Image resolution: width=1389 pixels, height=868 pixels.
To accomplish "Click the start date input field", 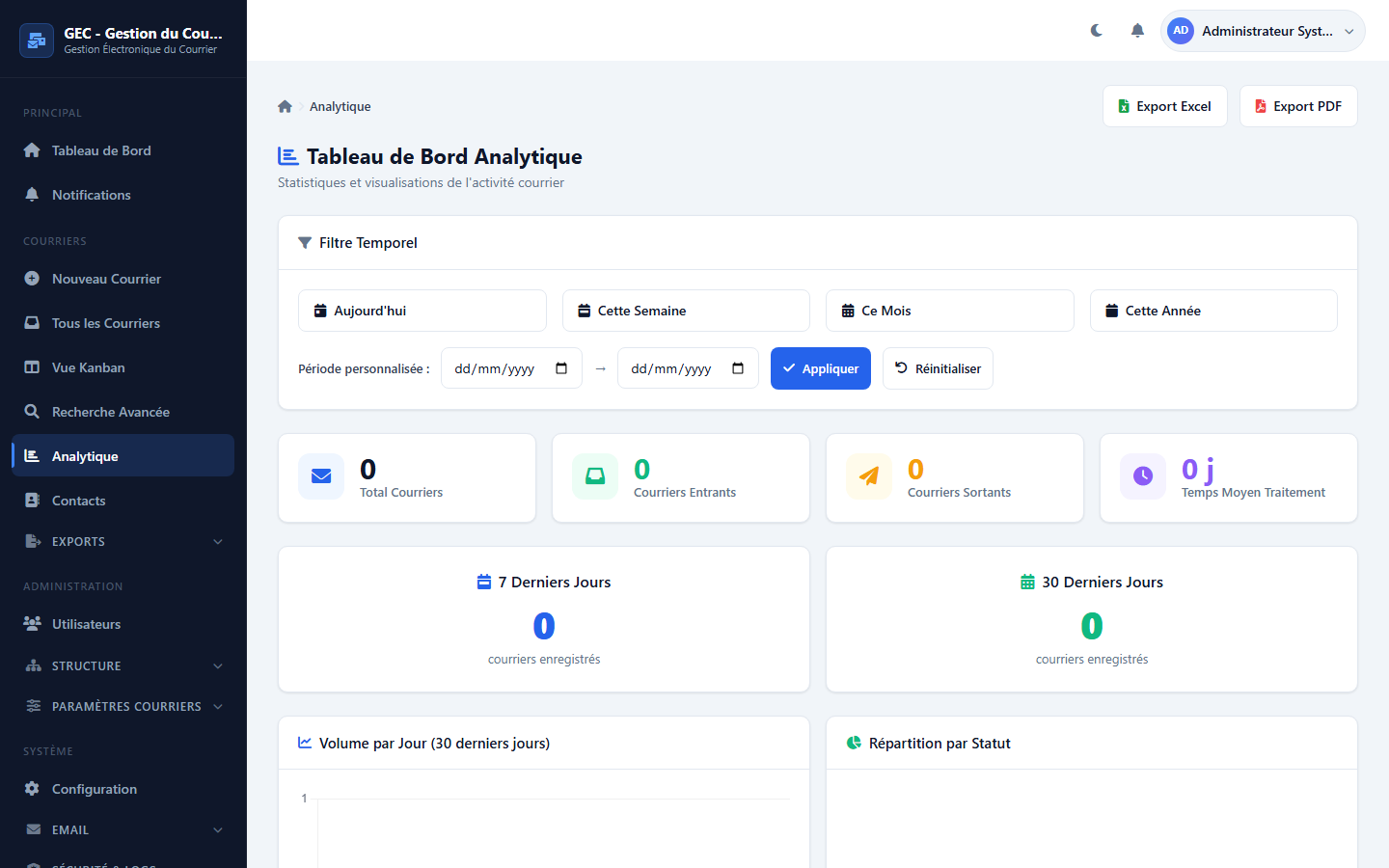I will pyautogui.click(x=497, y=368).
